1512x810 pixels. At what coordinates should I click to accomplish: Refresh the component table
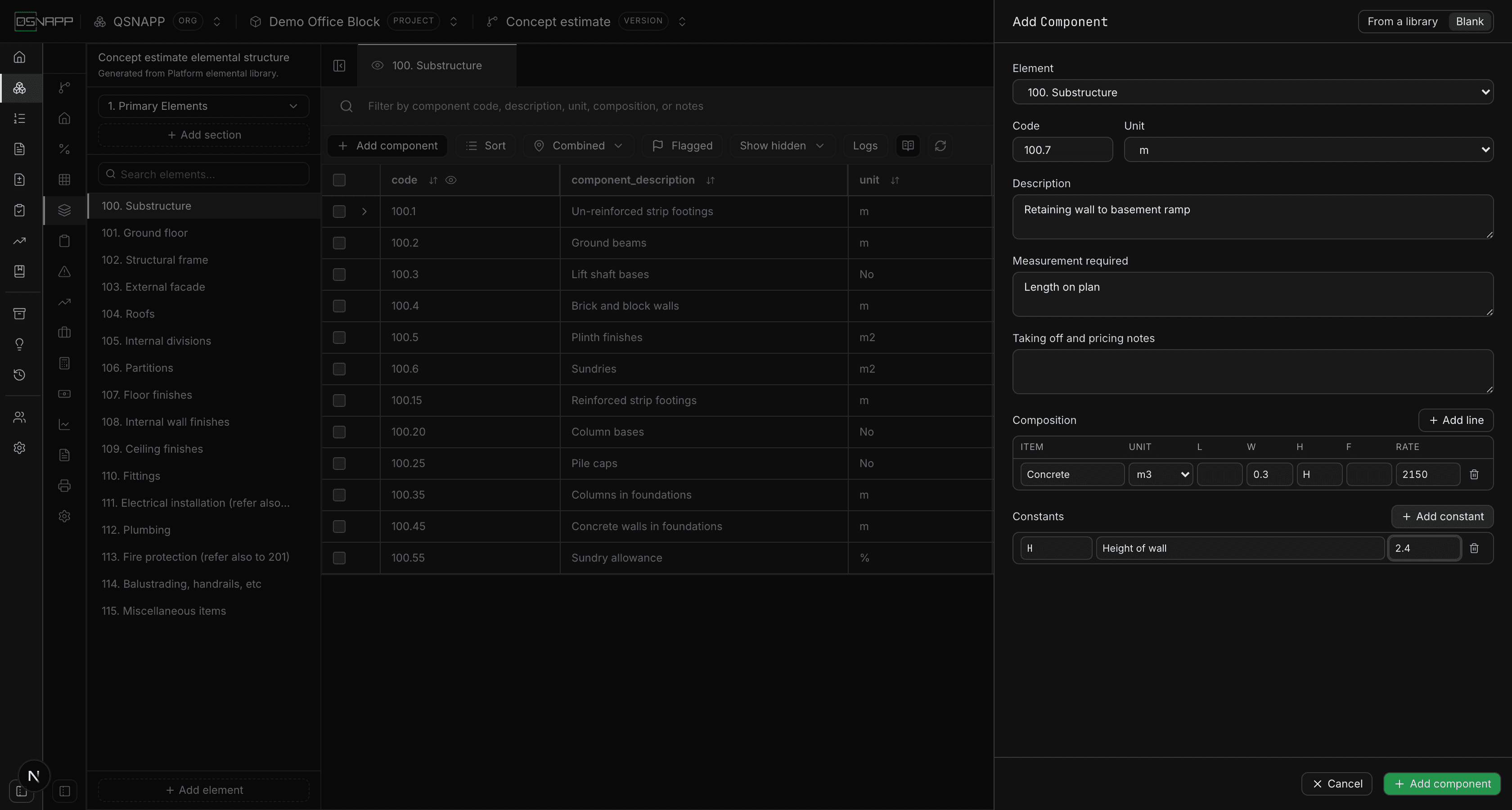pyautogui.click(x=940, y=145)
